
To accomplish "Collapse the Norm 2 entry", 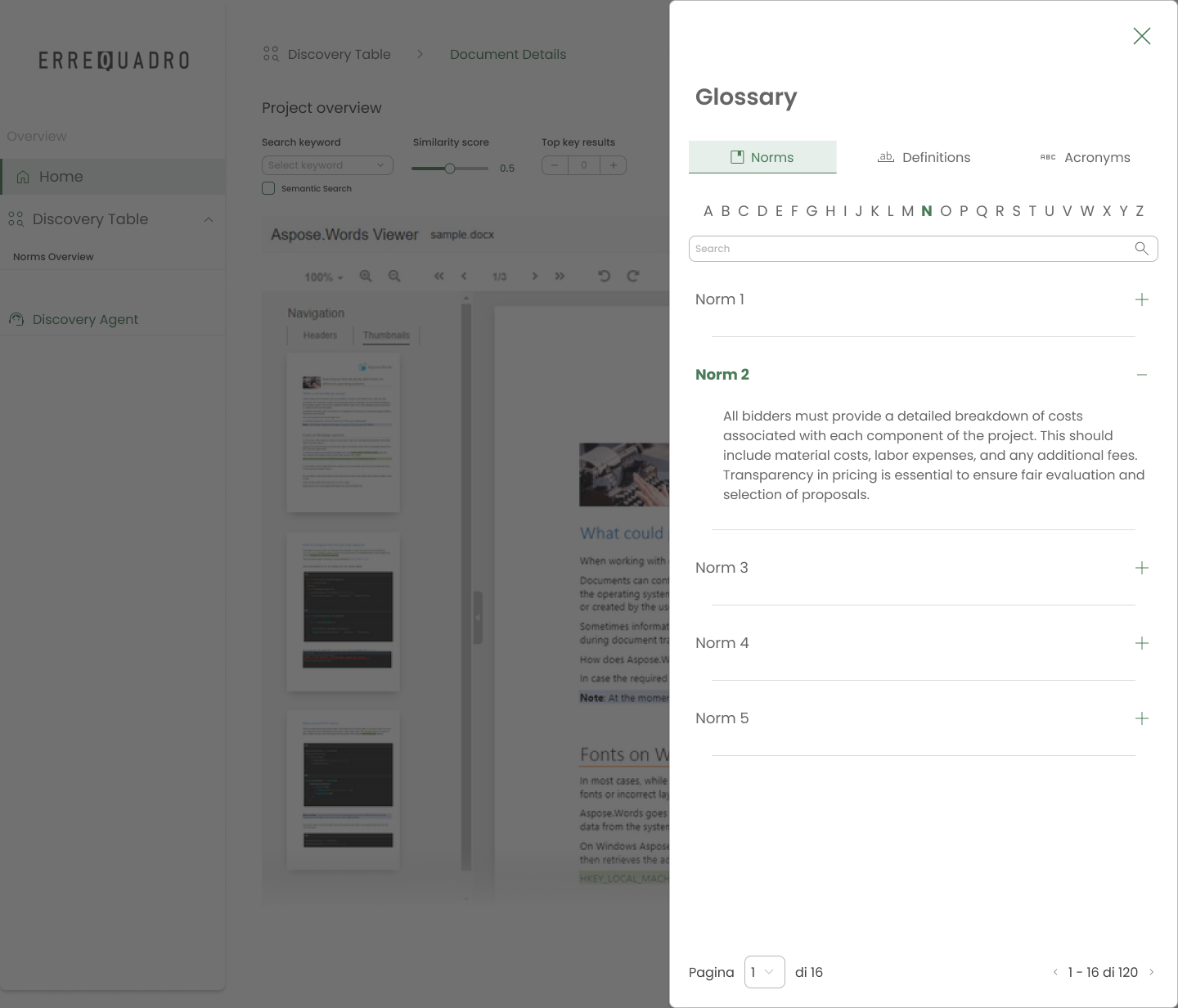I will tap(1142, 375).
